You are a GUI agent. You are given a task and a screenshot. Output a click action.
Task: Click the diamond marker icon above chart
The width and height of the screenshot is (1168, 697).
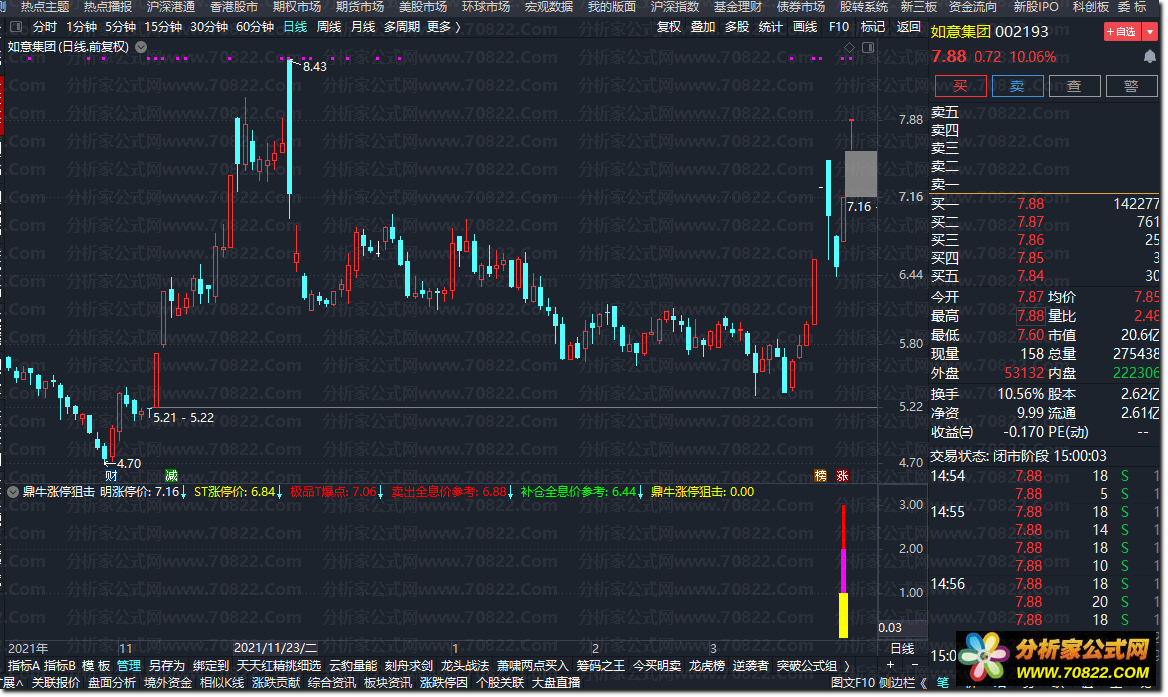848,47
